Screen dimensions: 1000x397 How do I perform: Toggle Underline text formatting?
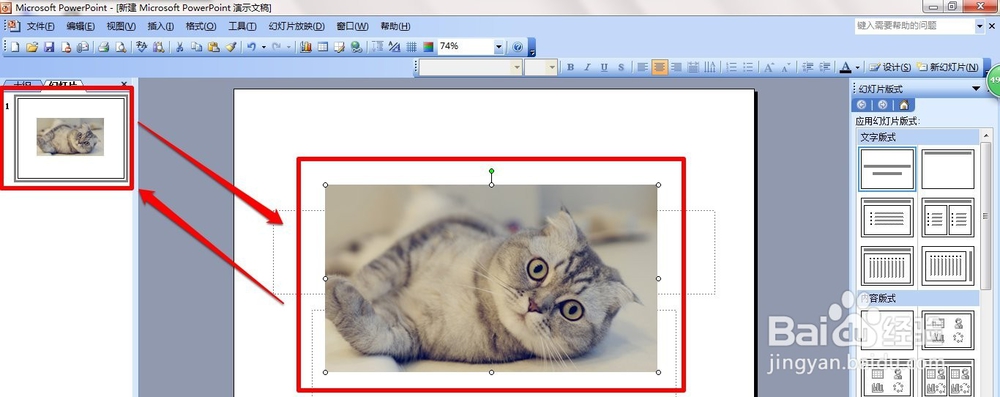pos(604,67)
